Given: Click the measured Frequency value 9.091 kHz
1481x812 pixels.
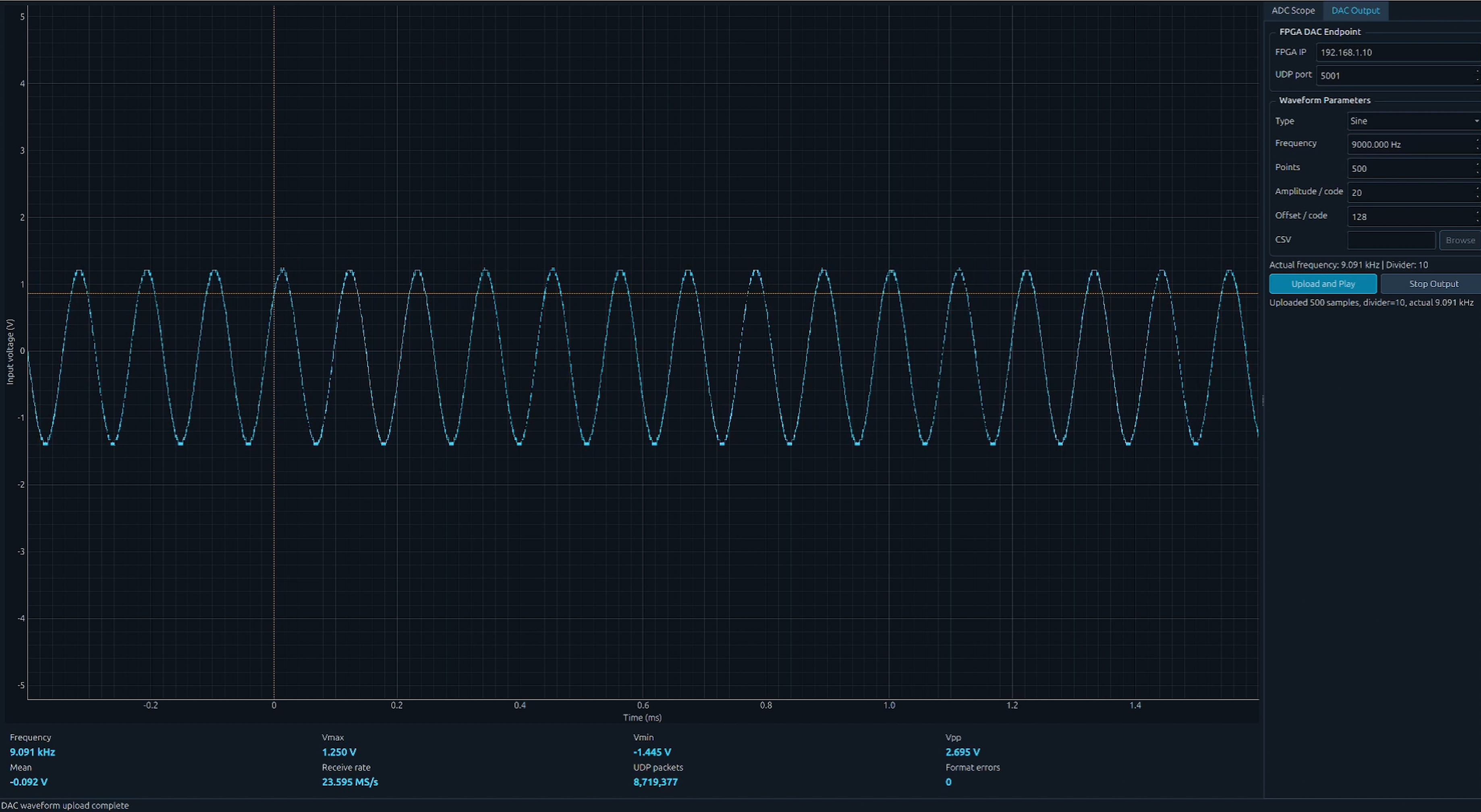Looking at the screenshot, I should tap(33, 752).
